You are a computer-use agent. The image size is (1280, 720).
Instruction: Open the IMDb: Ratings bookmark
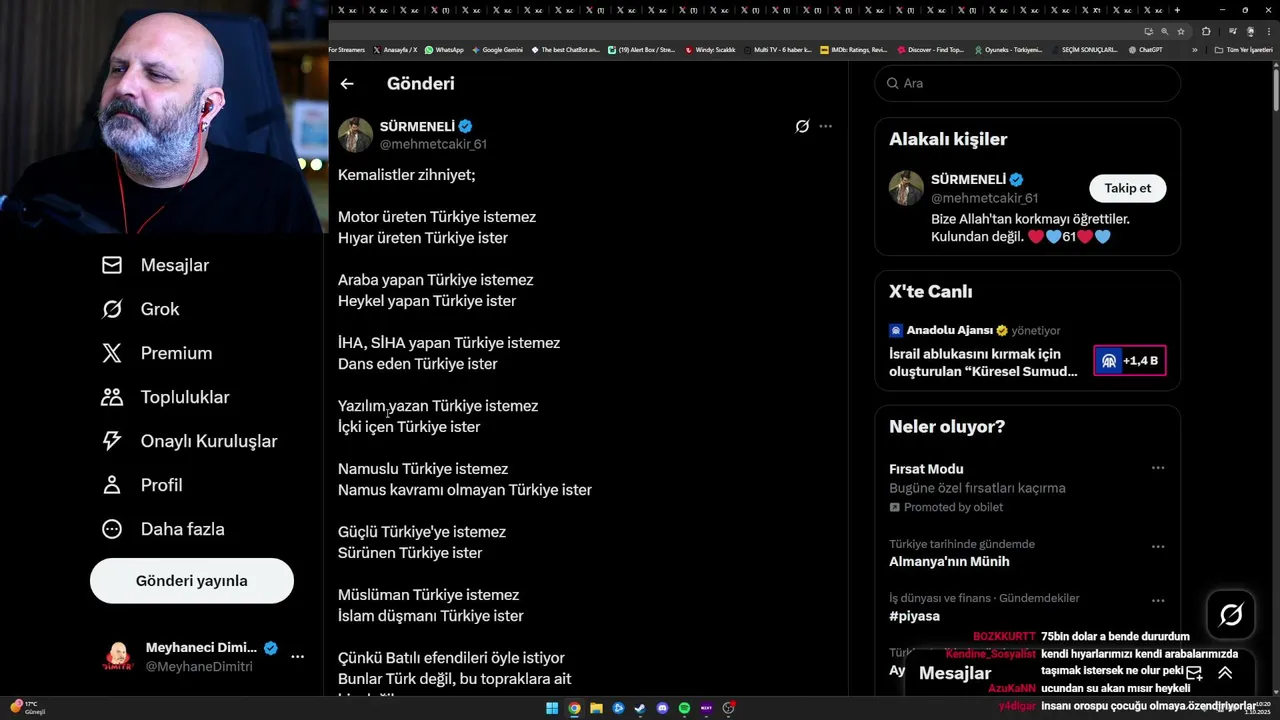[x=853, y=50]
